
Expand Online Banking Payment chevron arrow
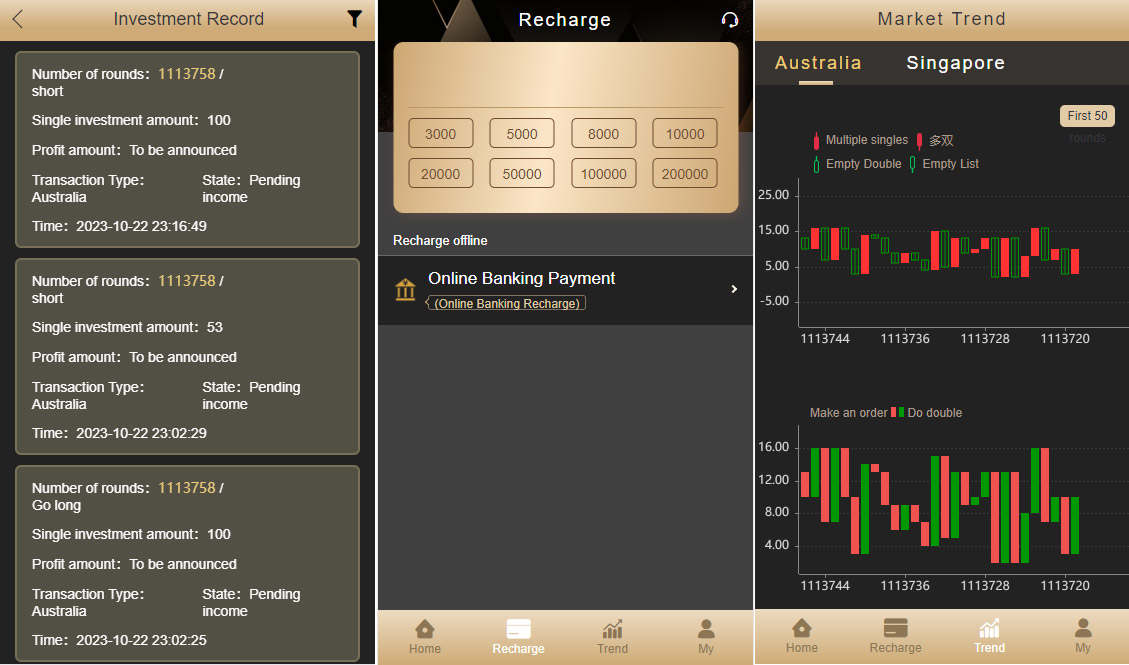pos(734,289)
